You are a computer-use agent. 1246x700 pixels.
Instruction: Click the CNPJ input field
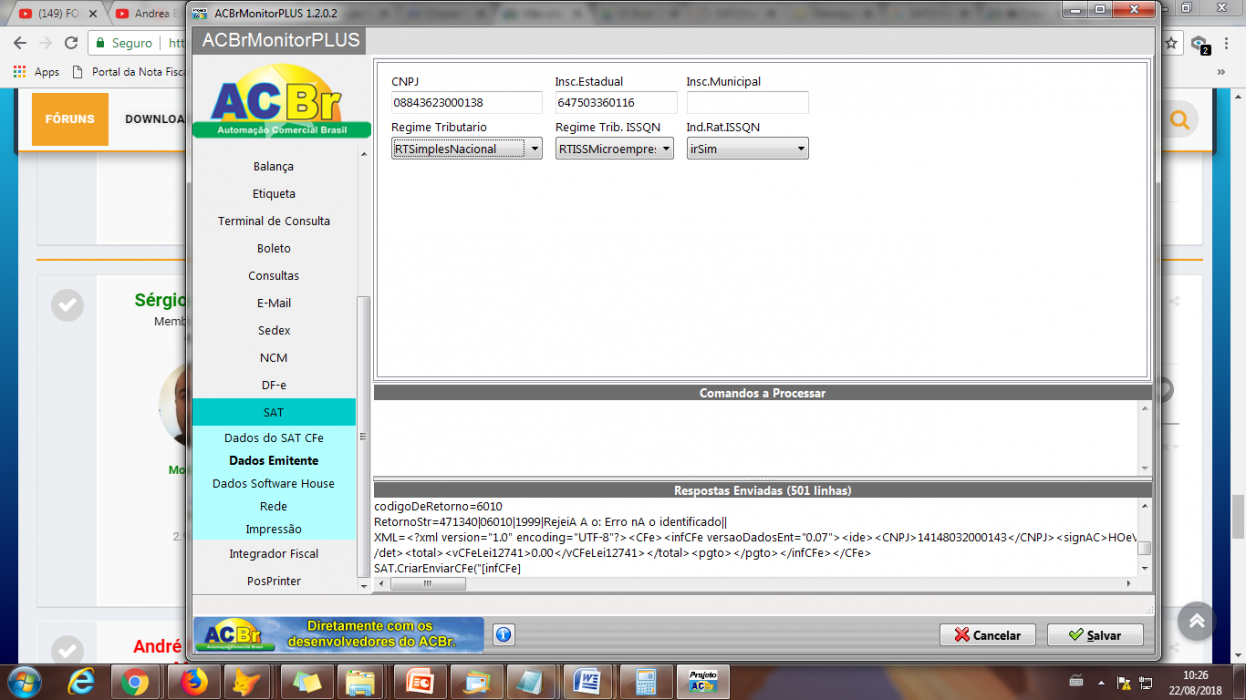coord(467,103)
